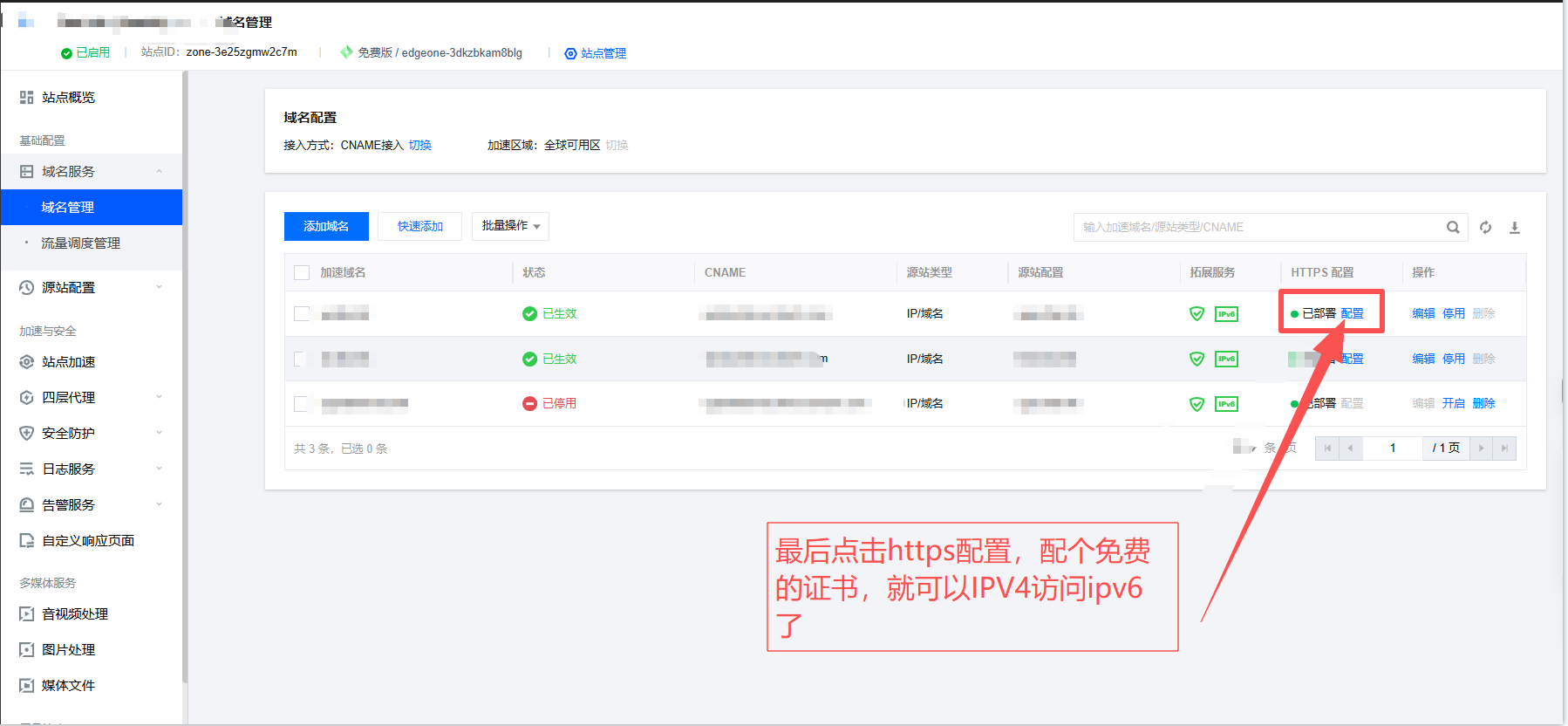1568x726 pixels.
Task: Expand 安全防护 using its chevron
Action: pos(159,433)
